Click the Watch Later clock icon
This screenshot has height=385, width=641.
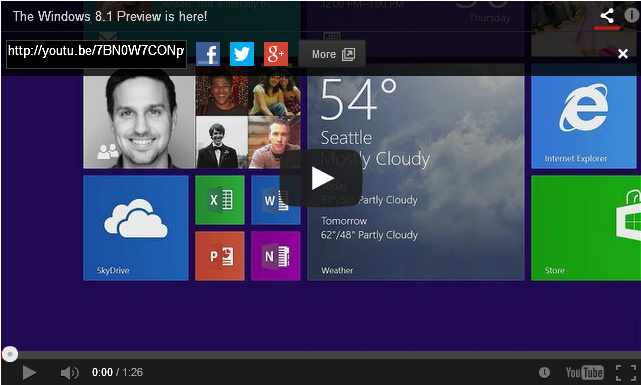coord(544,372)
